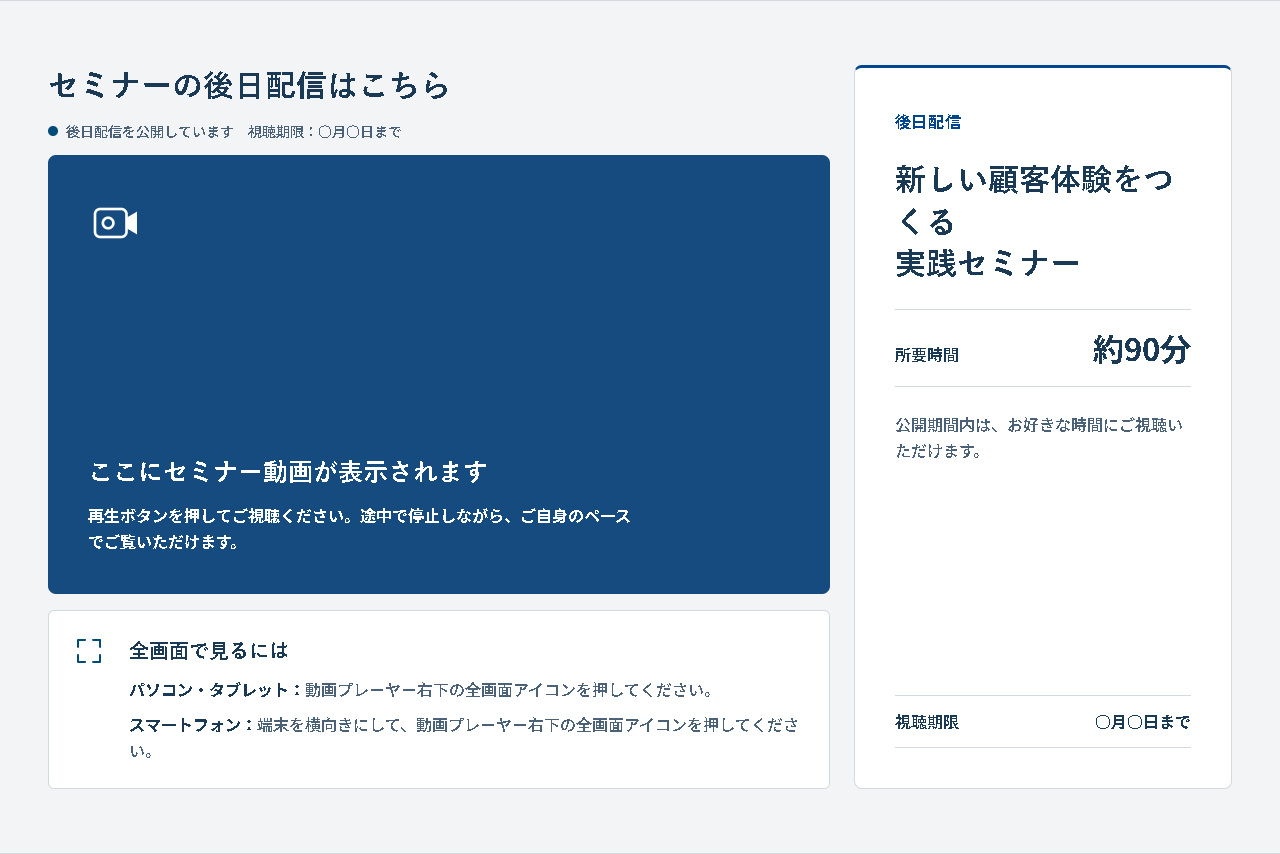Image resolution: width=1280 pixels, height=854 pixels.
Task: Click the heading セミナーの後日配信はこちら
Action: (x=250, y=86)
